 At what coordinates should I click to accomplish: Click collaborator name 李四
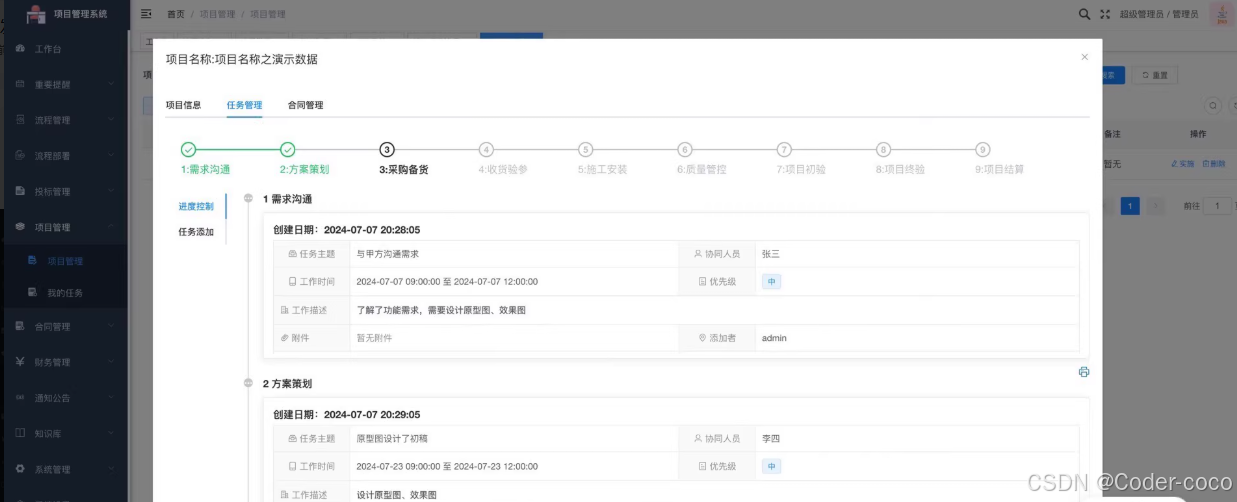coord(771,438)
